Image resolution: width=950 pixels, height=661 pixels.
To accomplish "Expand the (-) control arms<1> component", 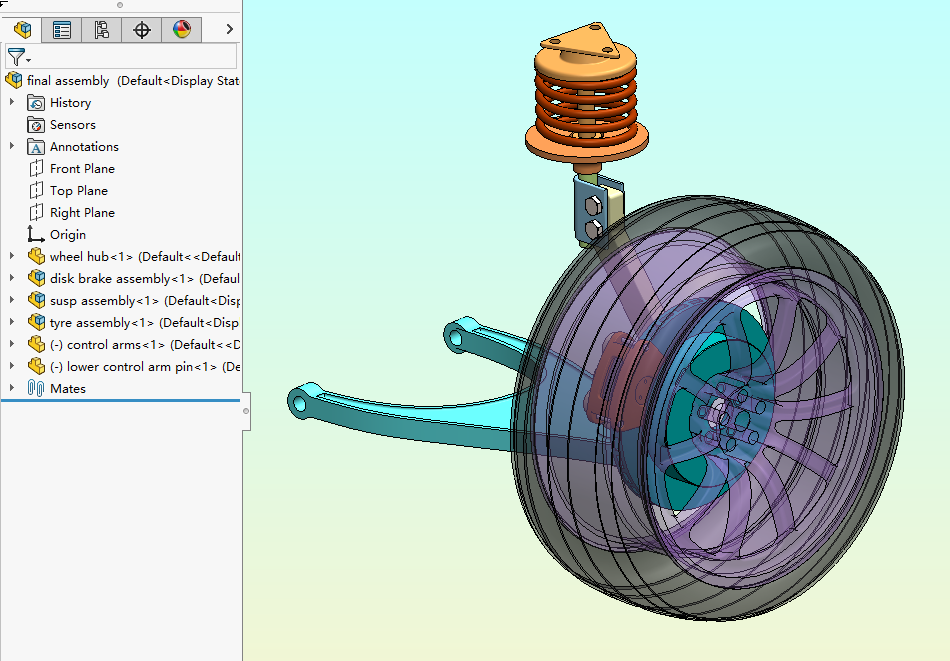I will click(12, 344).
